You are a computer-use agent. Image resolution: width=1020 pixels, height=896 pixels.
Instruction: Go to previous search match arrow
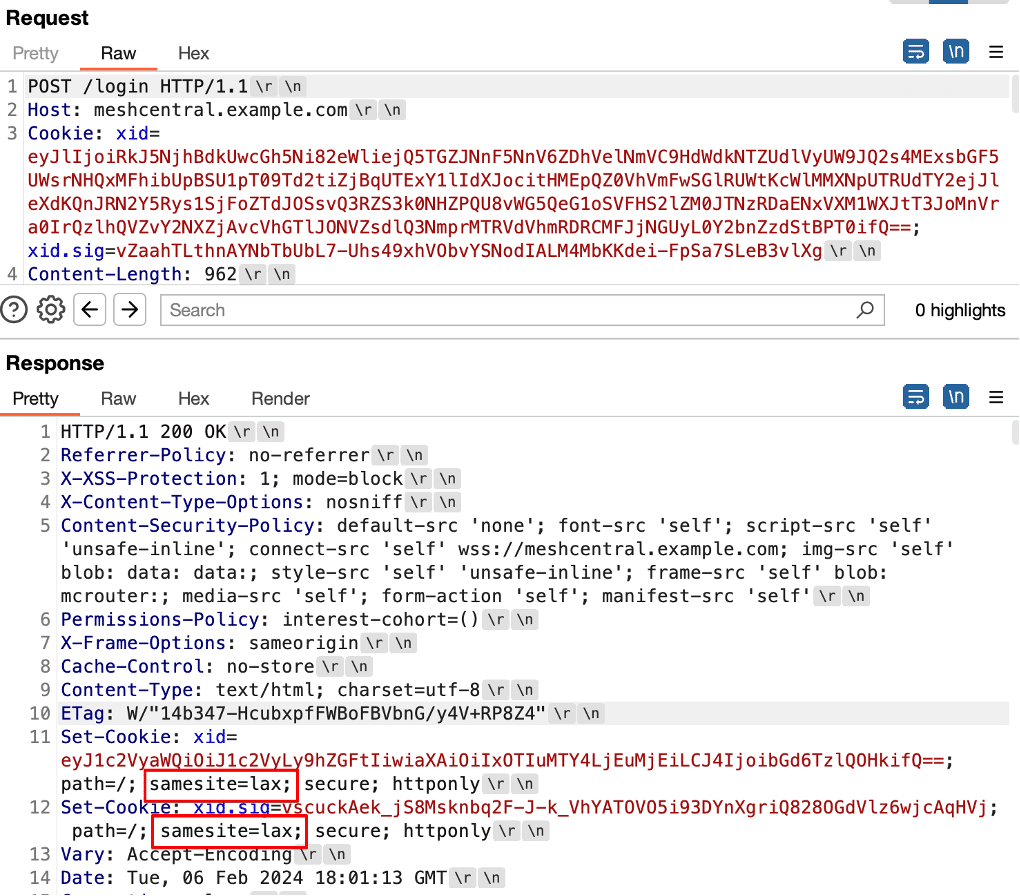pyautogui.click(x=90, y=310)
